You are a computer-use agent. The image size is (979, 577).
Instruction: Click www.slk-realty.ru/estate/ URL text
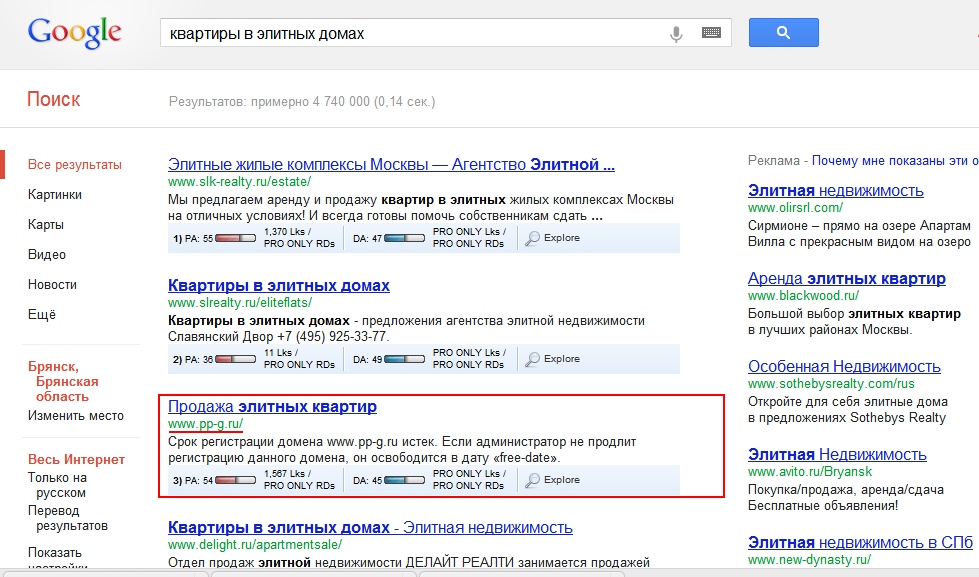click(x=240, y=182)
